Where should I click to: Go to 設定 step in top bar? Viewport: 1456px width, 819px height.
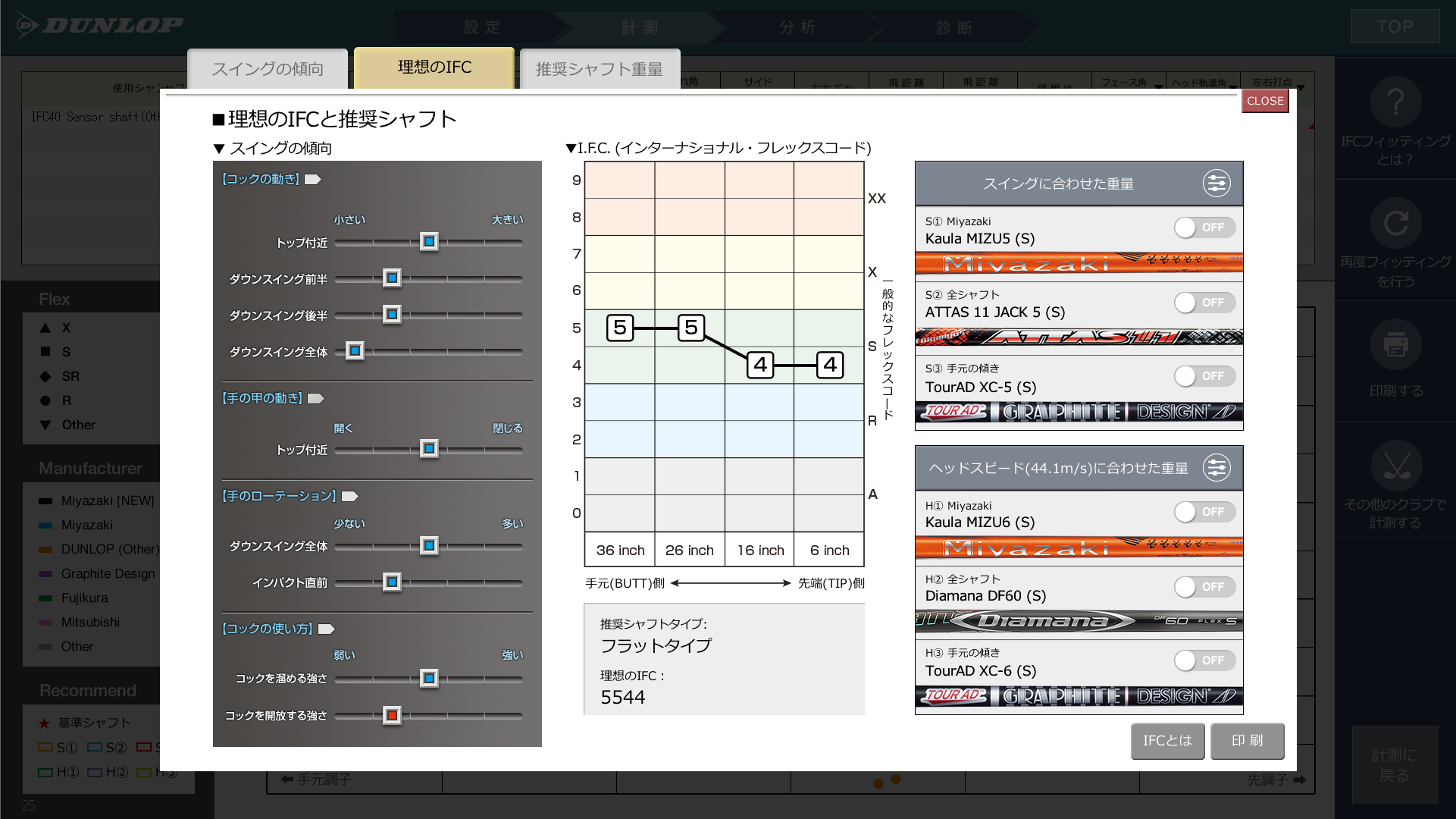tap(483, 27)
